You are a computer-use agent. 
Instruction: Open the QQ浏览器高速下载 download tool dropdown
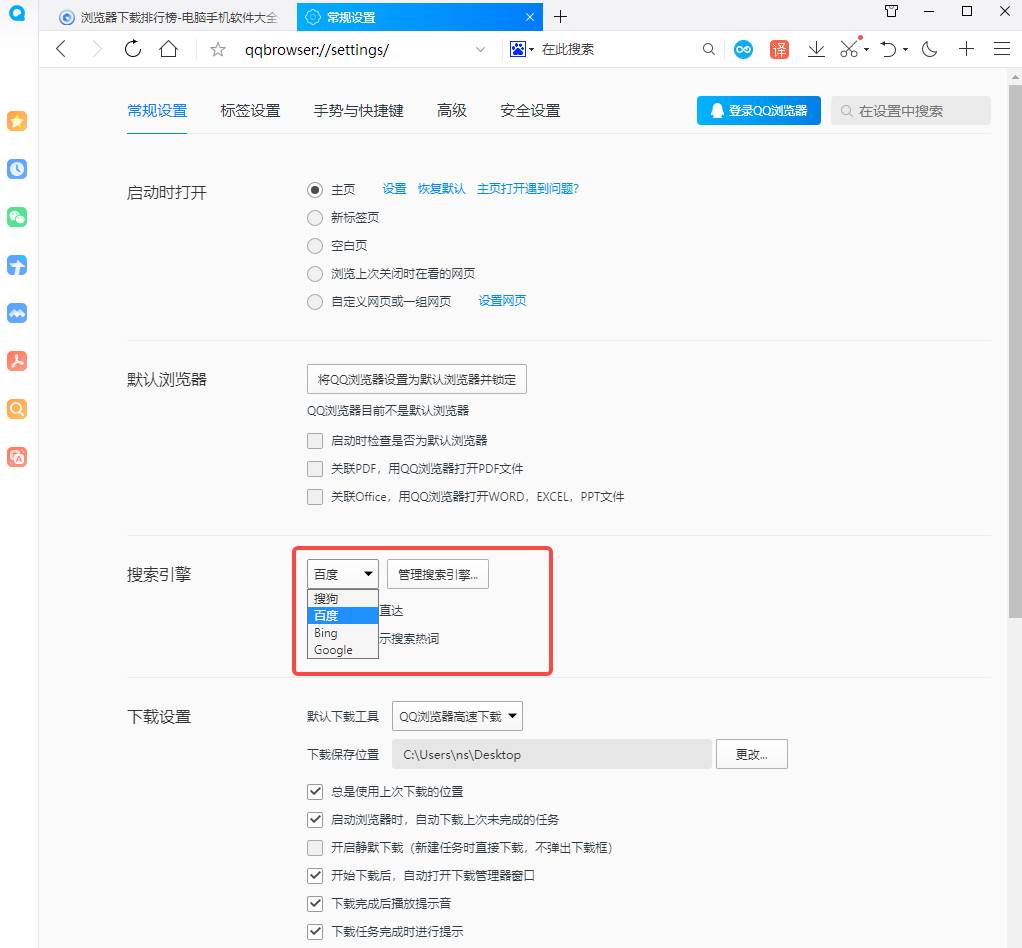tap(457, 717)
